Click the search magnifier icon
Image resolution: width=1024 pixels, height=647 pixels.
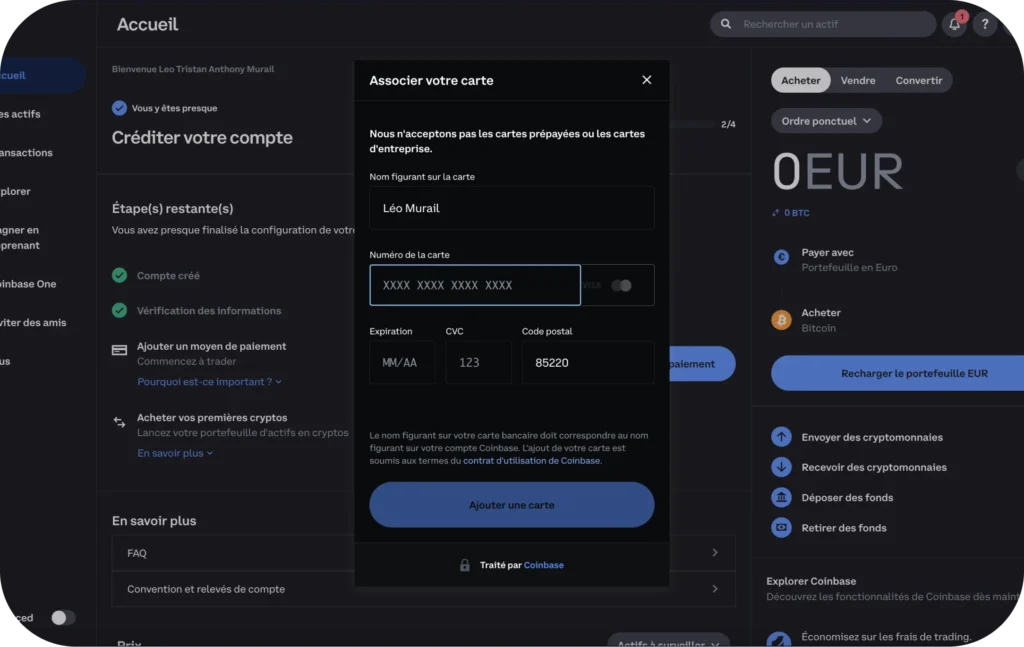tap(726, 24)
